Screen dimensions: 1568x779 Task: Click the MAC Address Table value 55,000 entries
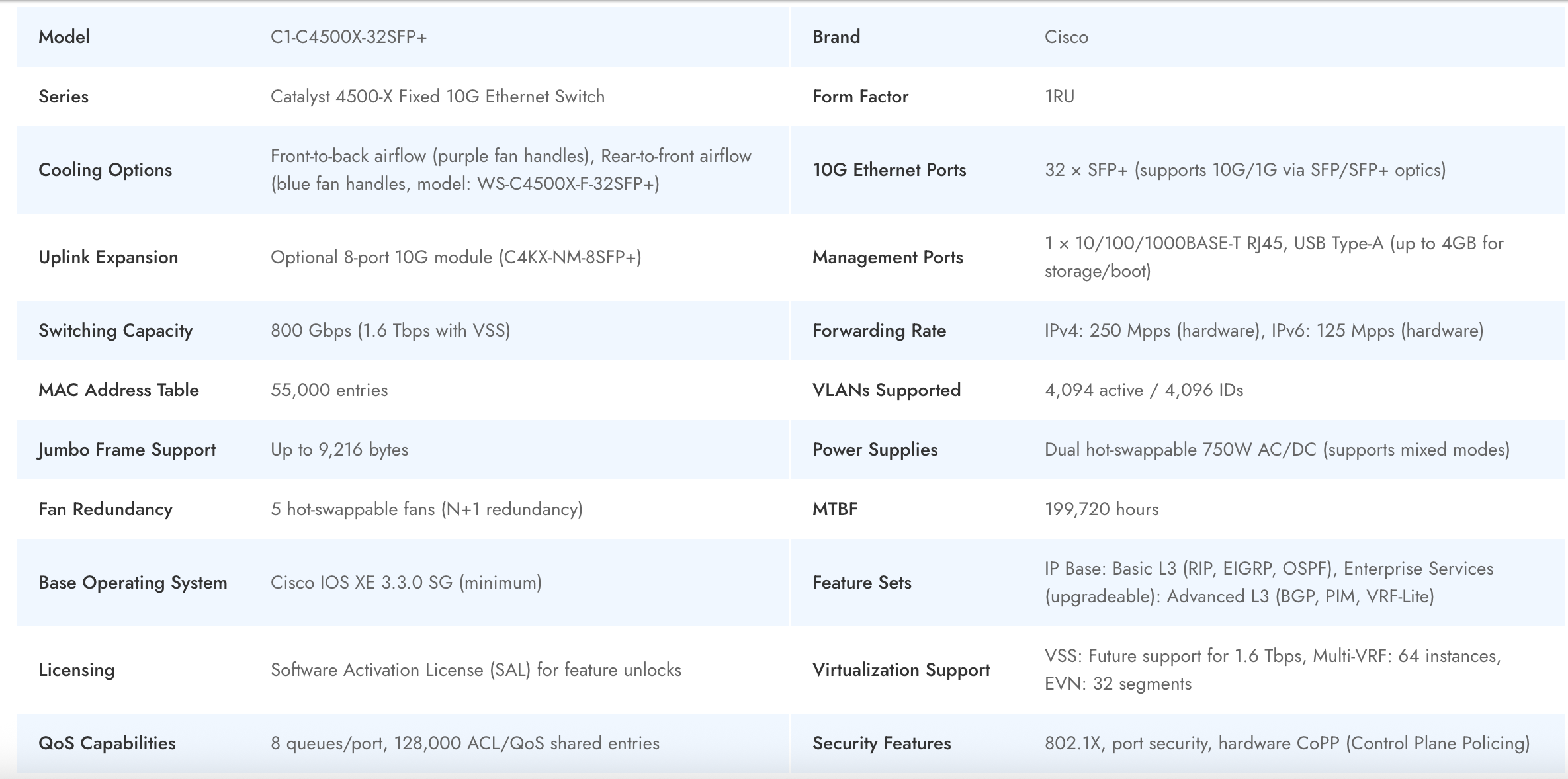click(x=329, y=390)
